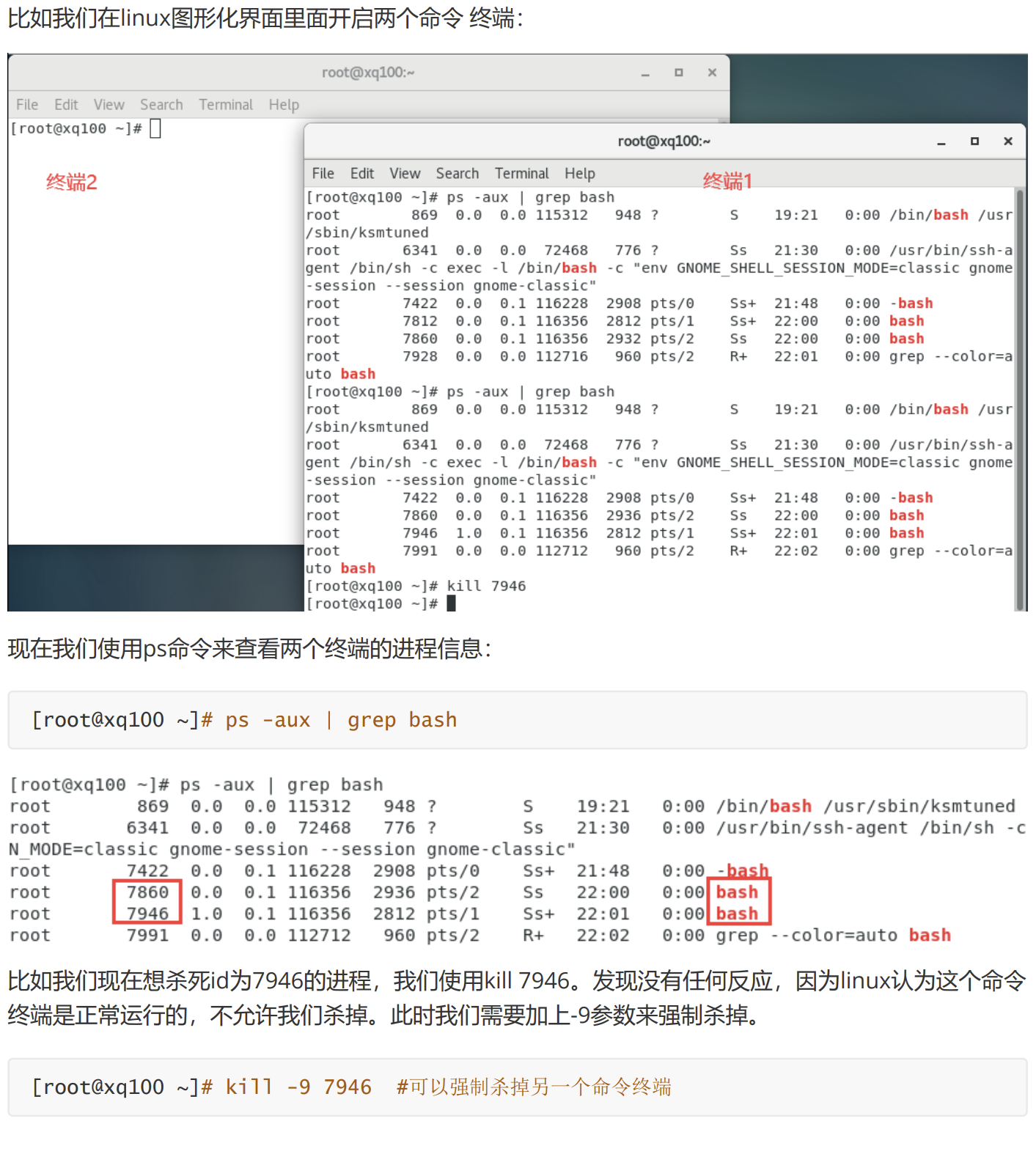Click the kill -9 7946 code block
Viewport: 1036px width, 1157px height.
pyautogui.click(x=517, y=1087)
